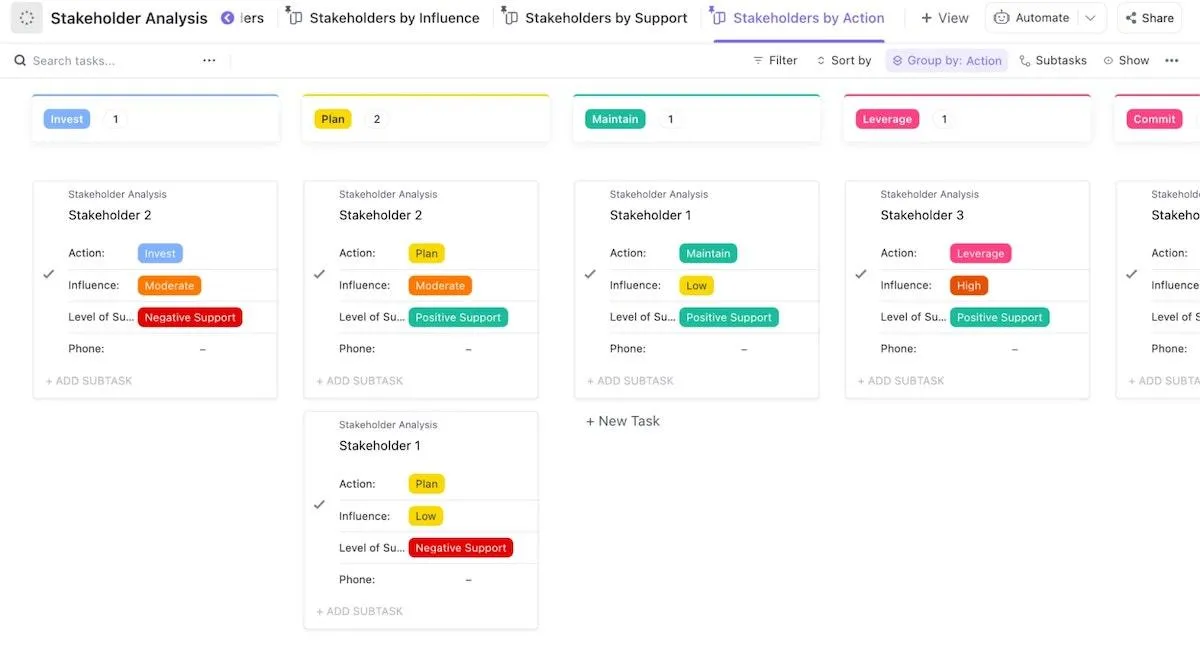Image resolution: width=1200 pixels, height=660 pixels.
Task: Mark Stakeholder 3 Leverage card complete
Action: click(x=861, y=274)
